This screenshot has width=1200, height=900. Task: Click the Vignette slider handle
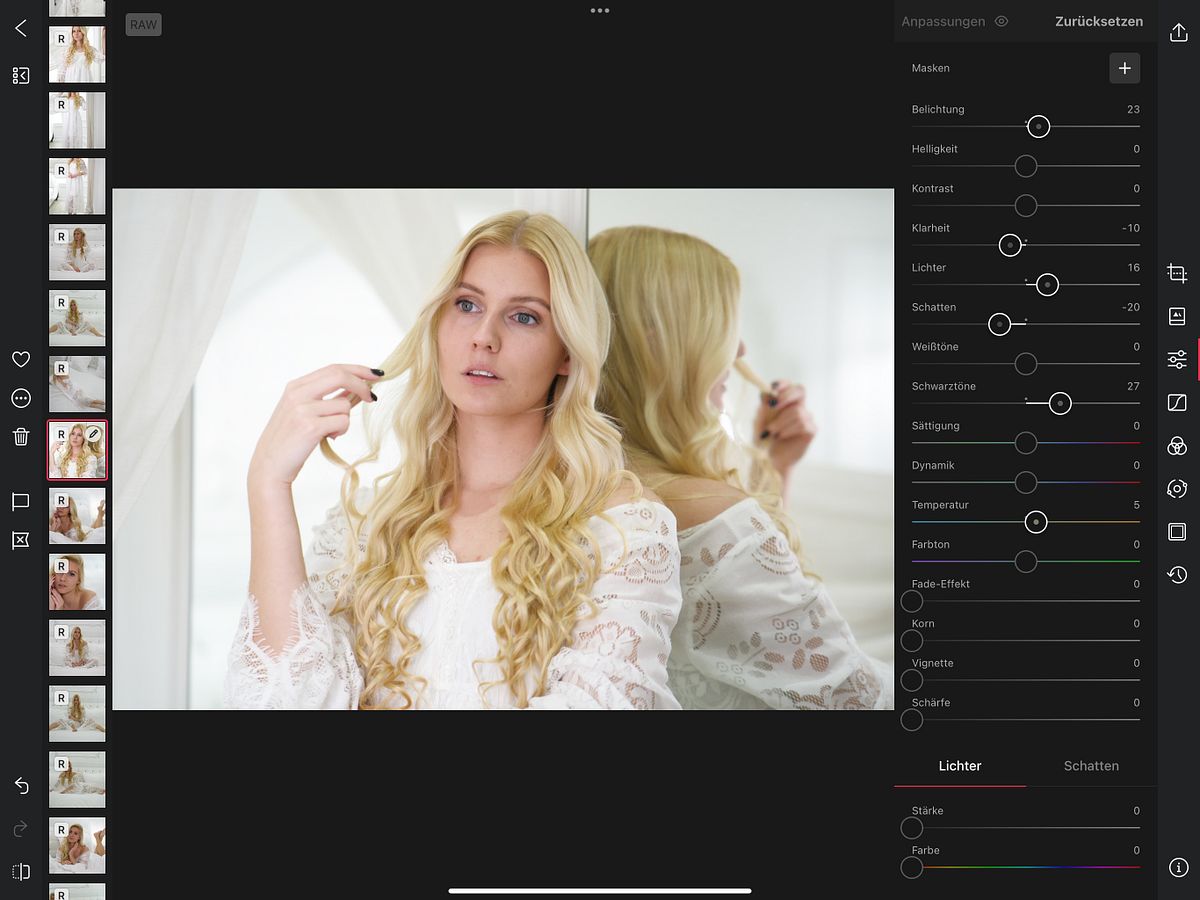pos(912,680)
